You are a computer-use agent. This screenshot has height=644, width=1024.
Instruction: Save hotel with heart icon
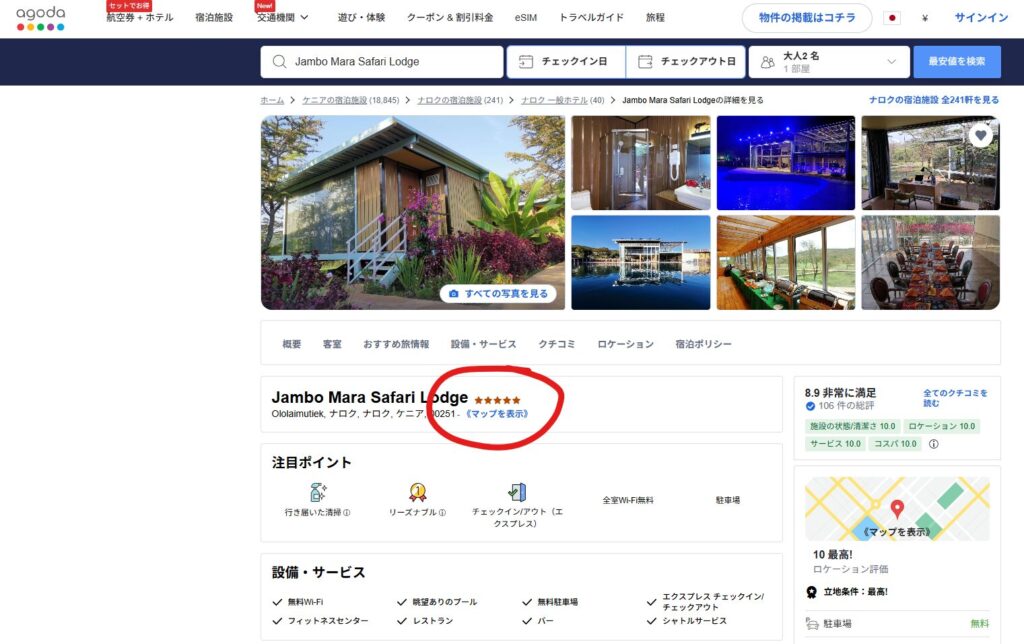tap(980, 135)
